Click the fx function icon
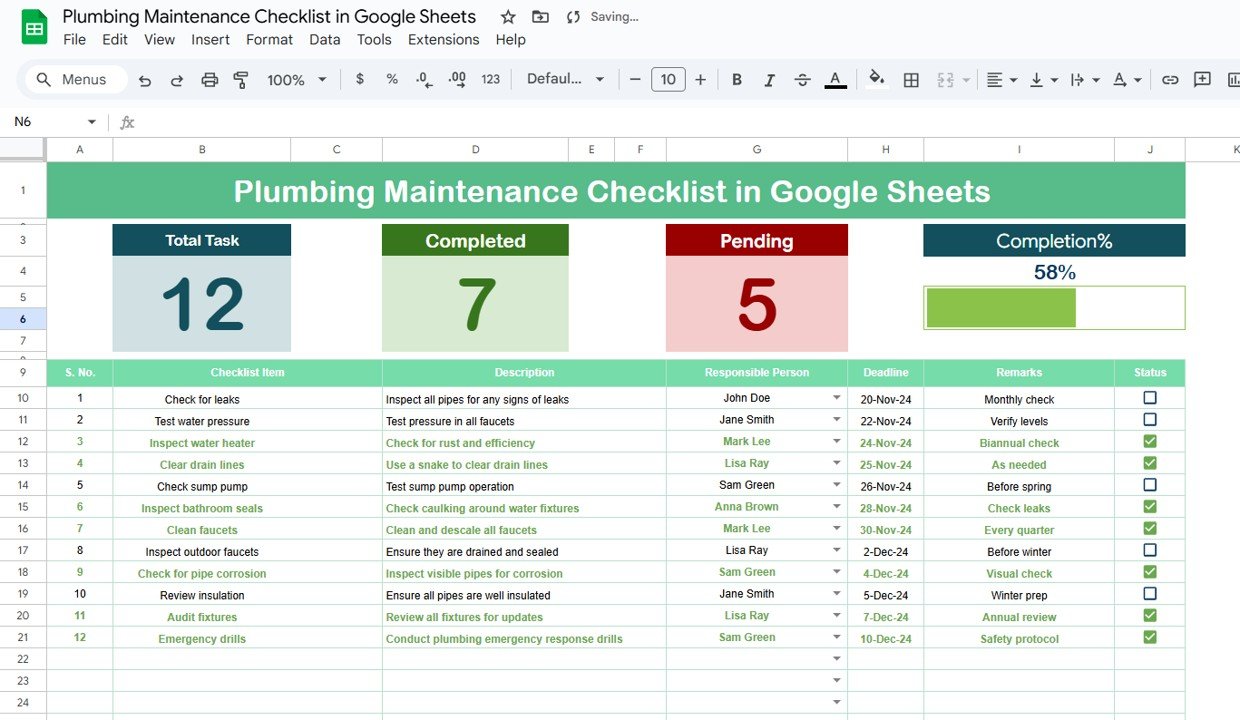 (127, 122)
